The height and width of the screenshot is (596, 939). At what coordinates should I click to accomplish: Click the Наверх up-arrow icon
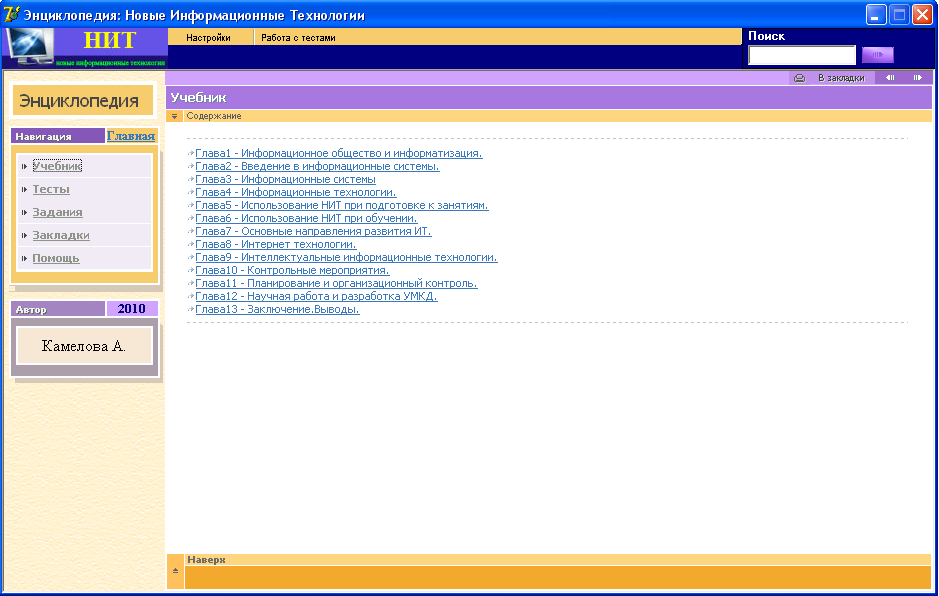coord(175,571)
